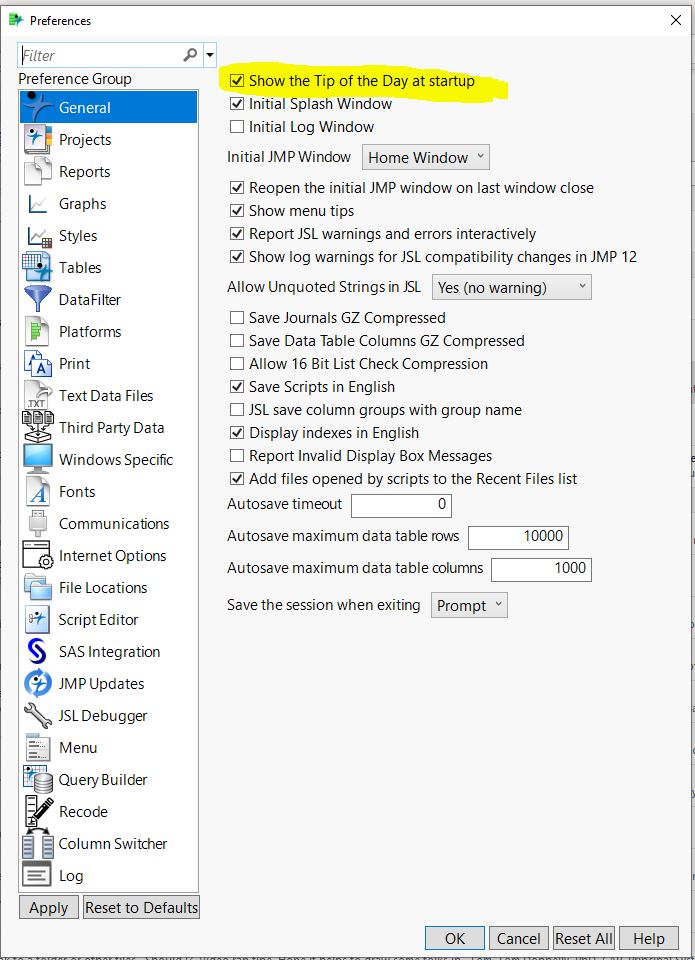Open the Script Editor icon
The width and height of the screenshot is (695, 960).
[38, 620]
